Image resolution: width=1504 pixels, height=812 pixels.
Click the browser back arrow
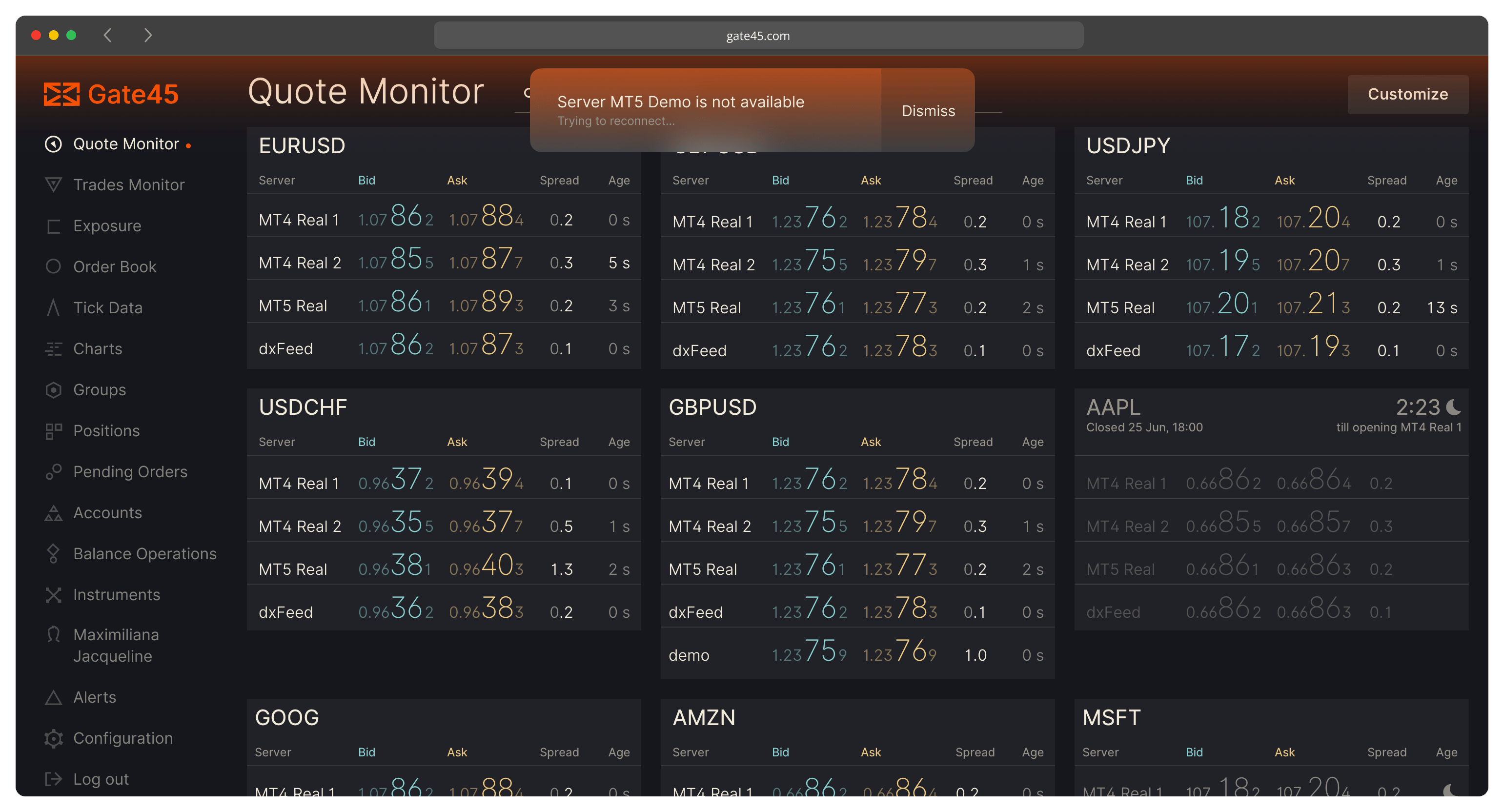pos(107,35)
